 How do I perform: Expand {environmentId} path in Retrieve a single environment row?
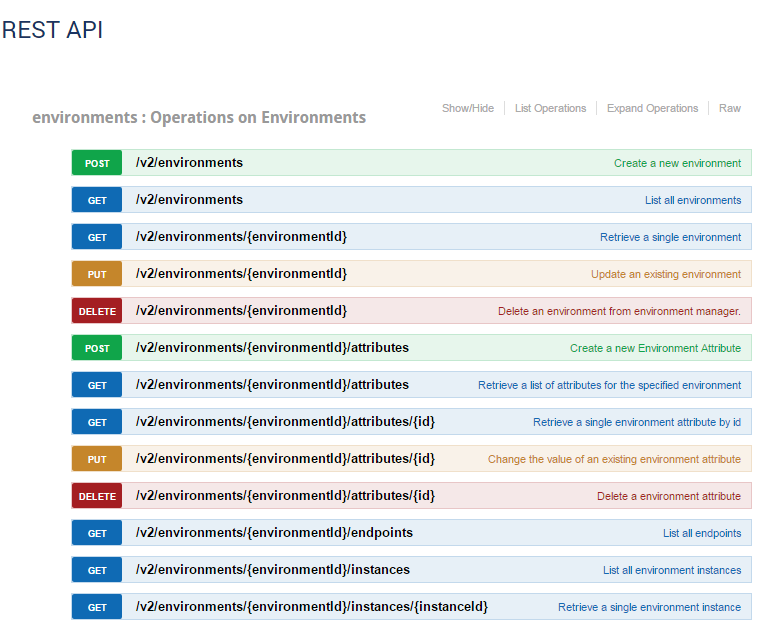(x=241, y=237)
